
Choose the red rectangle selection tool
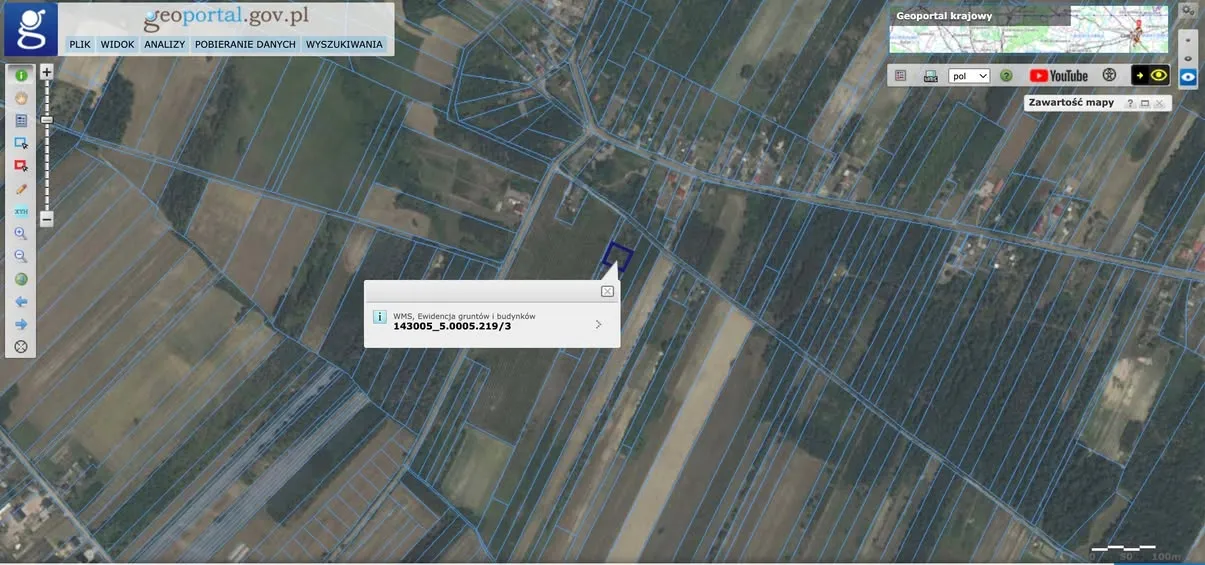[x=20, y=165]
